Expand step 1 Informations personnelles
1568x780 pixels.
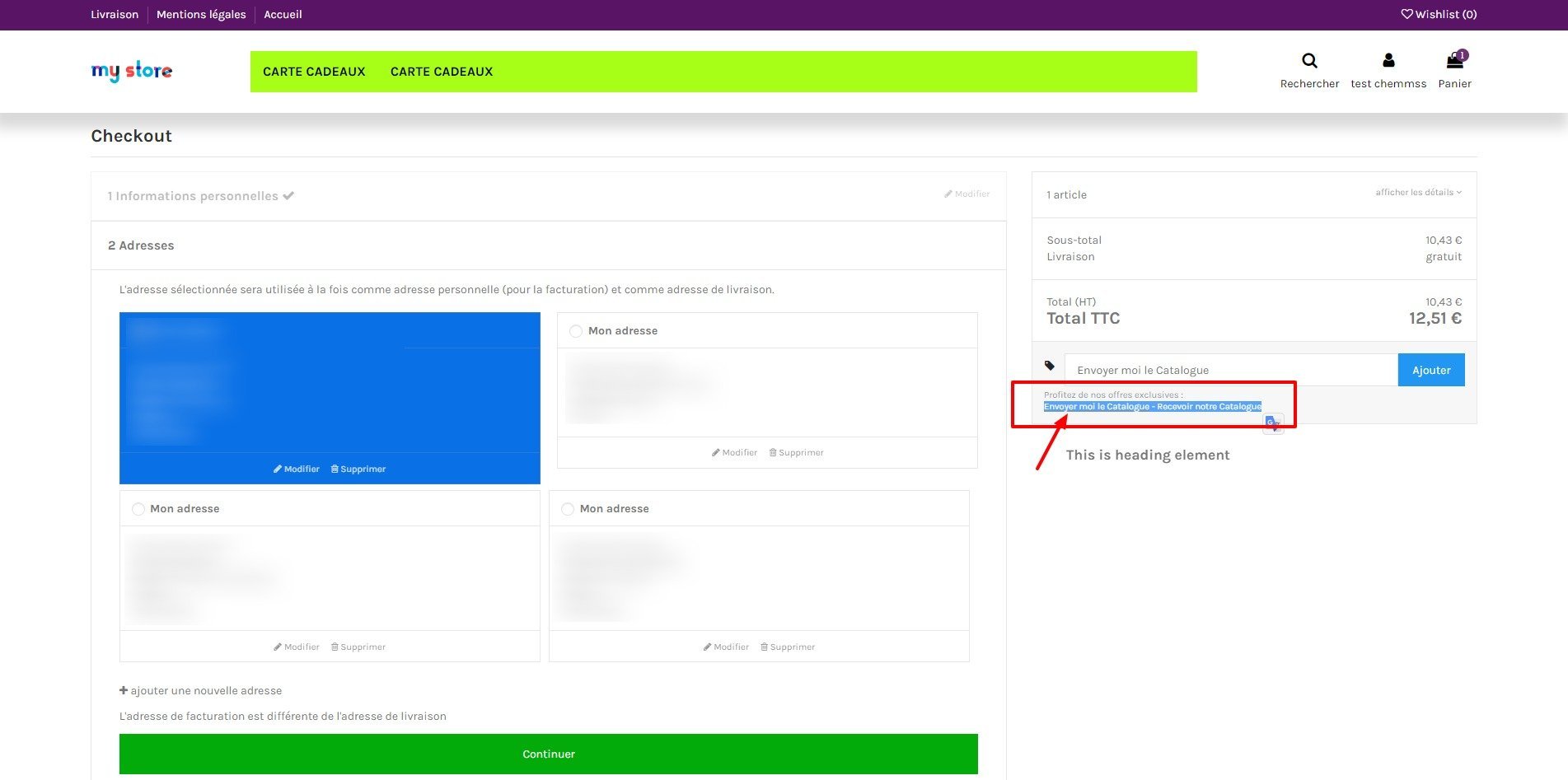click(x=200, y=196)
